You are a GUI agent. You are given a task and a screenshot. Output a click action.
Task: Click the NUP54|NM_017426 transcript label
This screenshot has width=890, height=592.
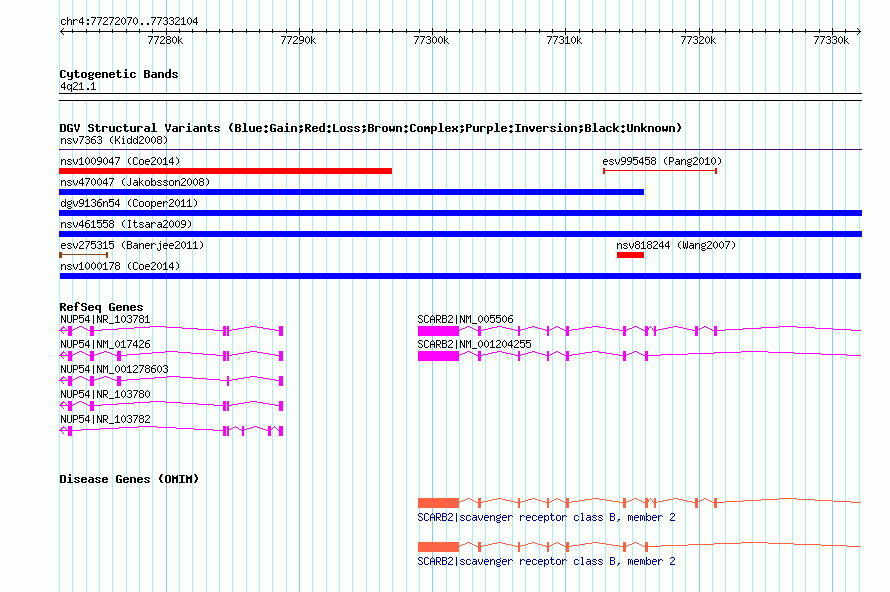point(105,345)
